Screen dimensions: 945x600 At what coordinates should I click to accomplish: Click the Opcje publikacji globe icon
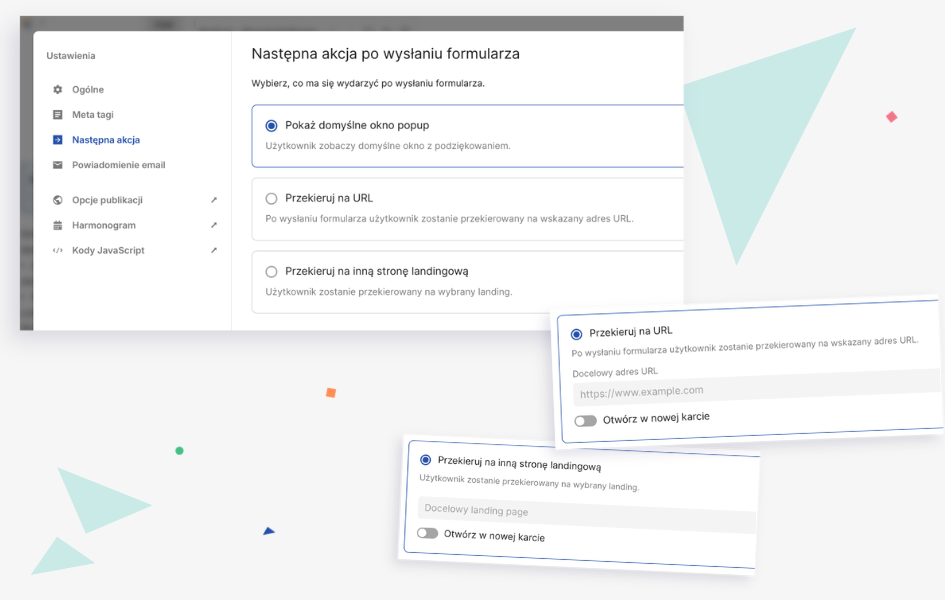(x=58, y=200)
